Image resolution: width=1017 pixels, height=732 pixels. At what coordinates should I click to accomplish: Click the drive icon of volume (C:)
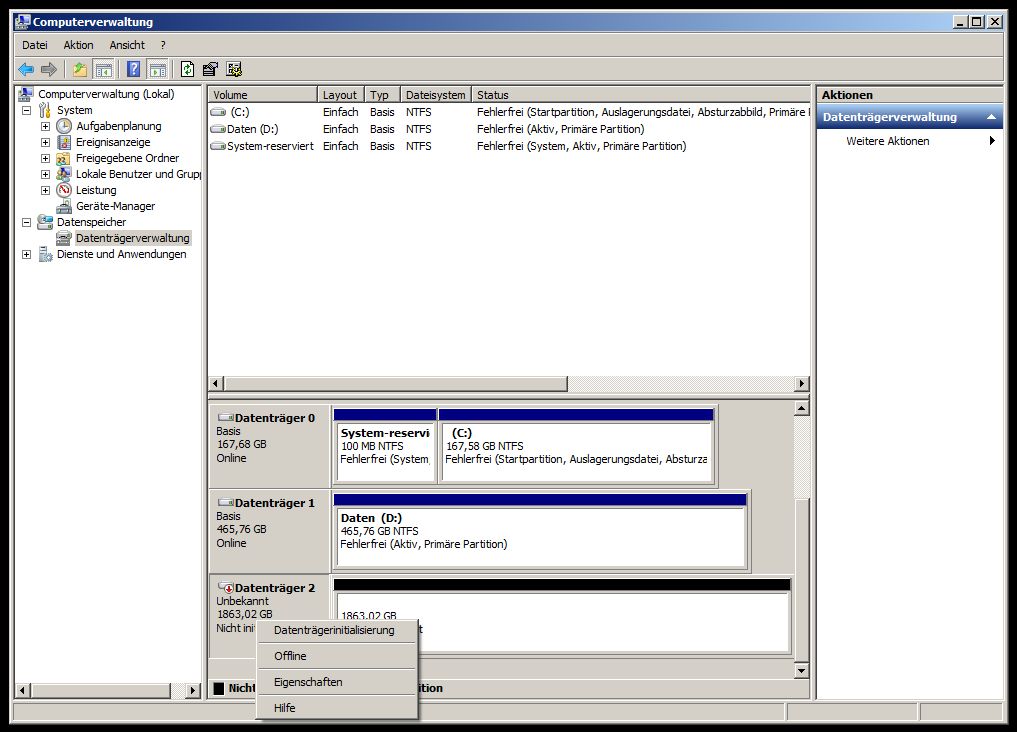pyautogui.click(x=219, y=112)
